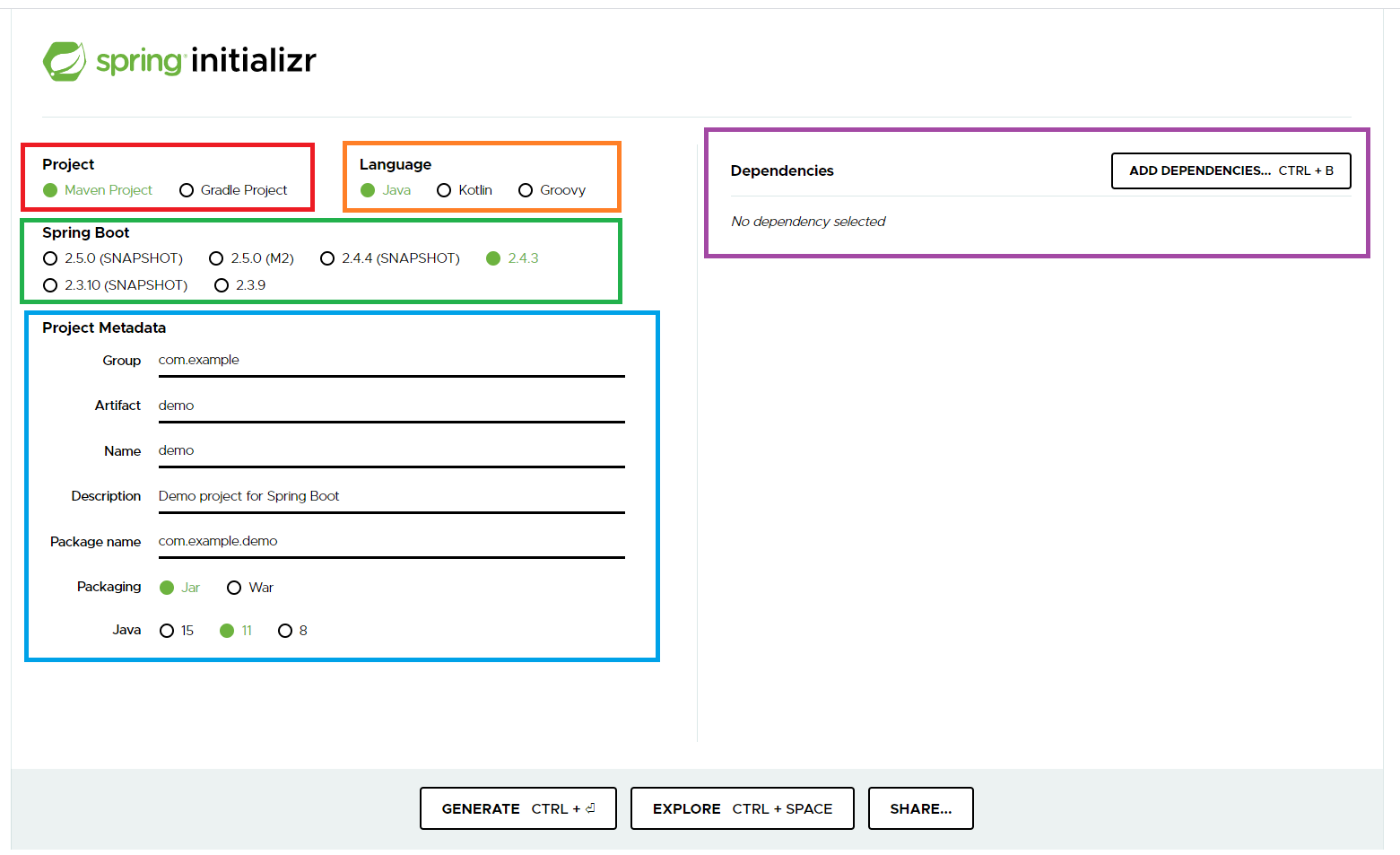Screen dimensions: 1400x855
Task: Click the Generate button
Action: point(518,808)
